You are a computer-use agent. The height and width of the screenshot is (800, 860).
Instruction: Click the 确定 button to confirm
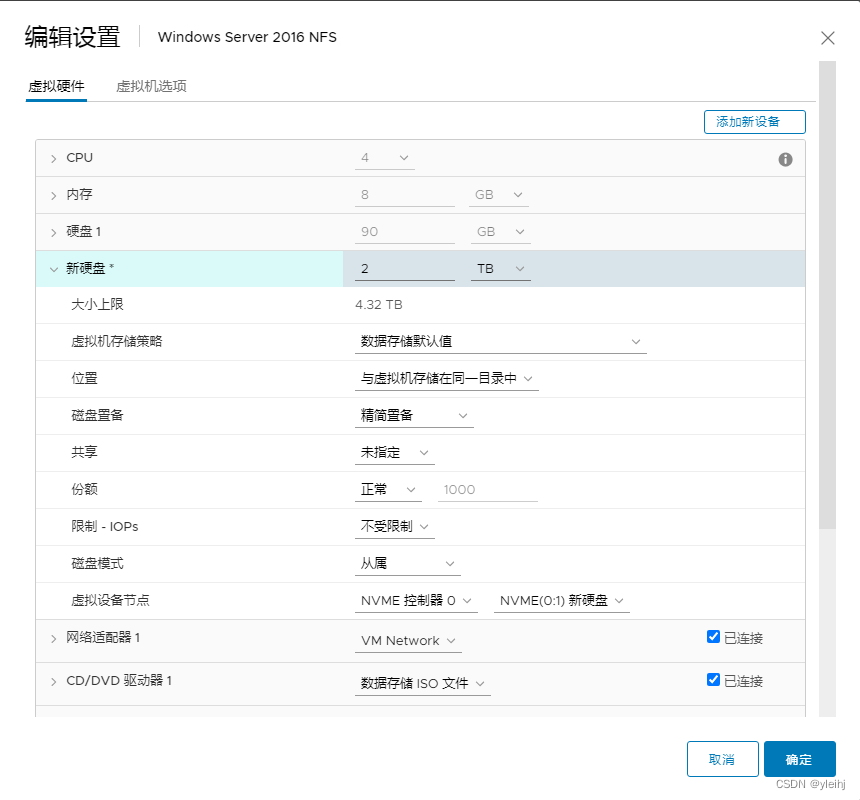799,759
